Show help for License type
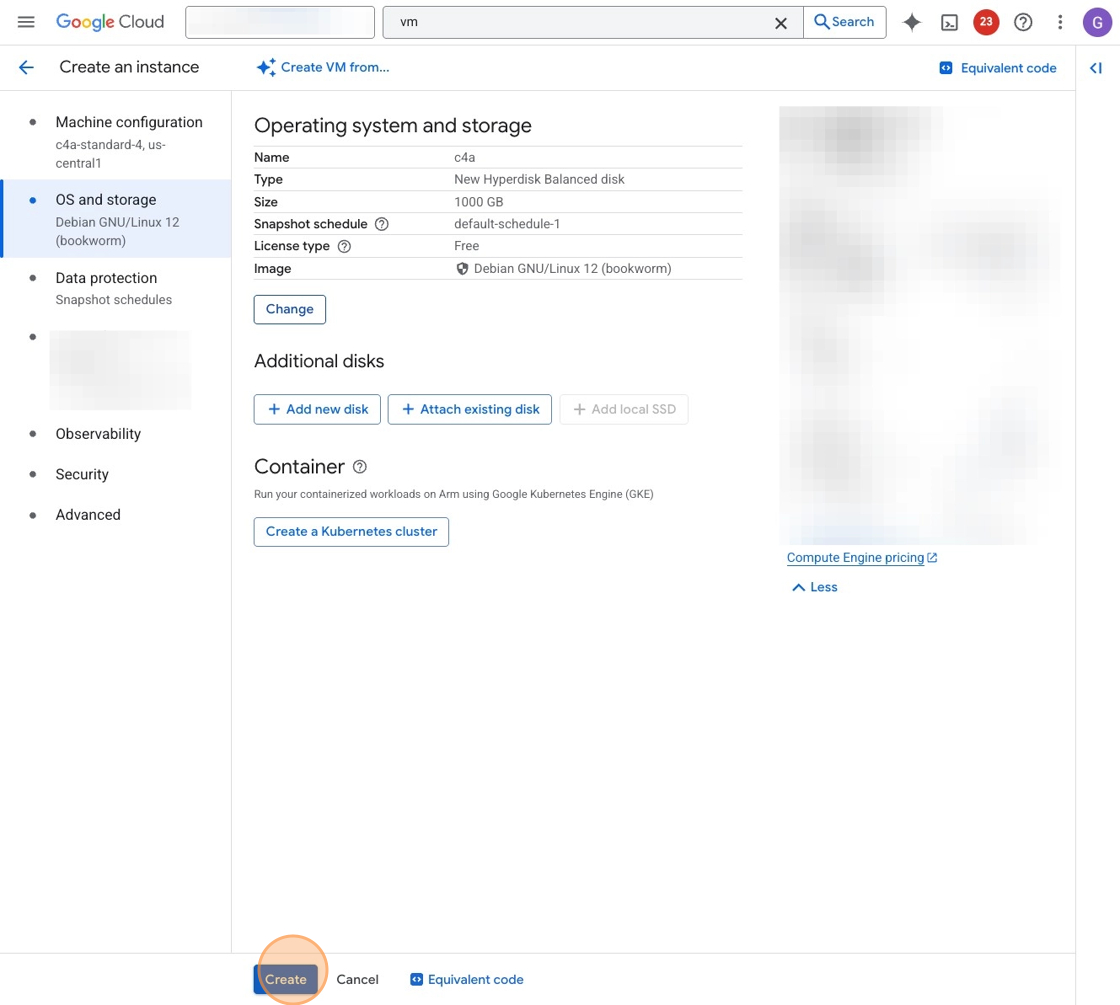 344,246
